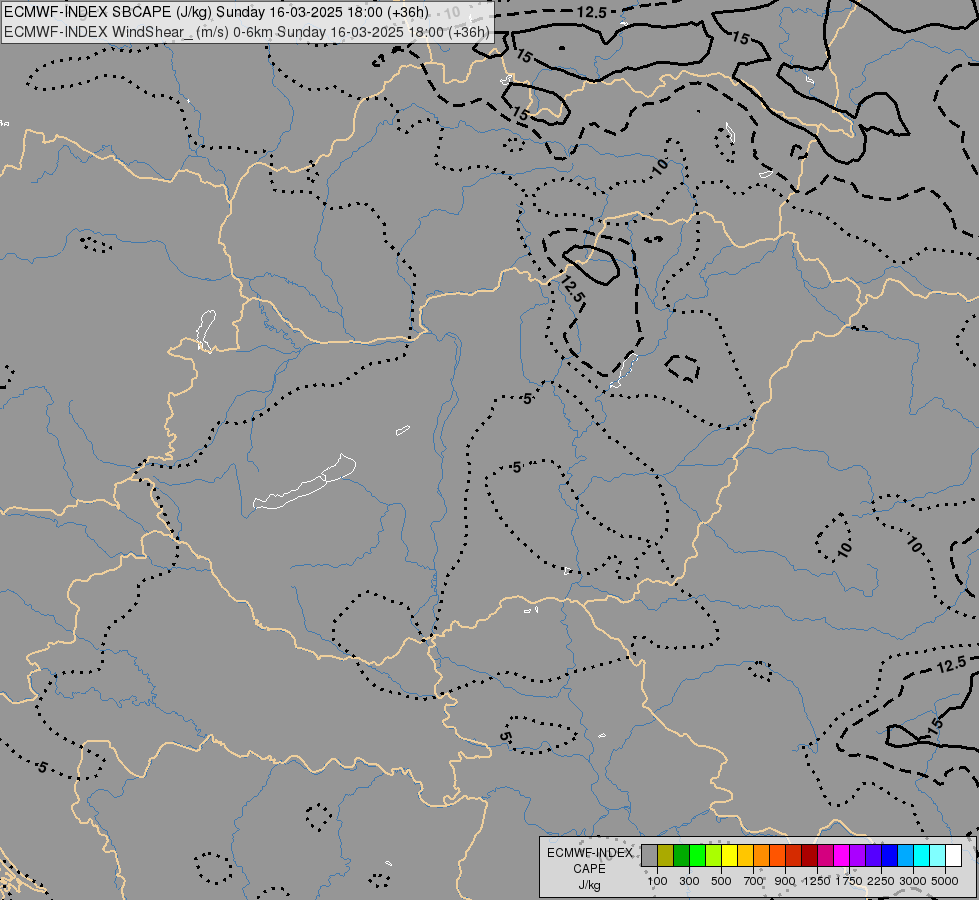Select the indigo swatch left of 2250 tick
The image size is (979, 900).
873,855
